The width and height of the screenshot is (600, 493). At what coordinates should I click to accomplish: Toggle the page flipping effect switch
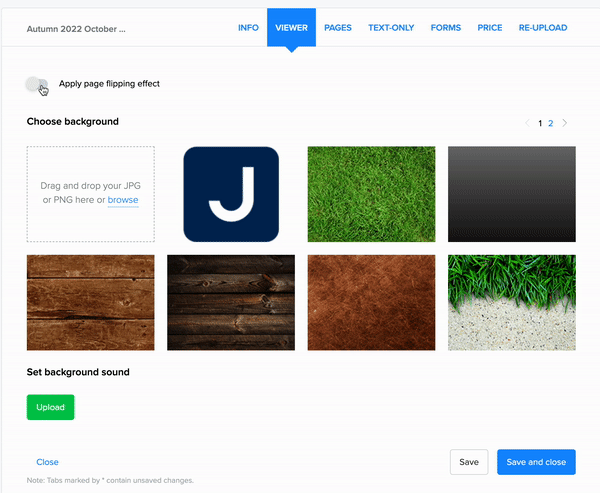click(37, 84)
